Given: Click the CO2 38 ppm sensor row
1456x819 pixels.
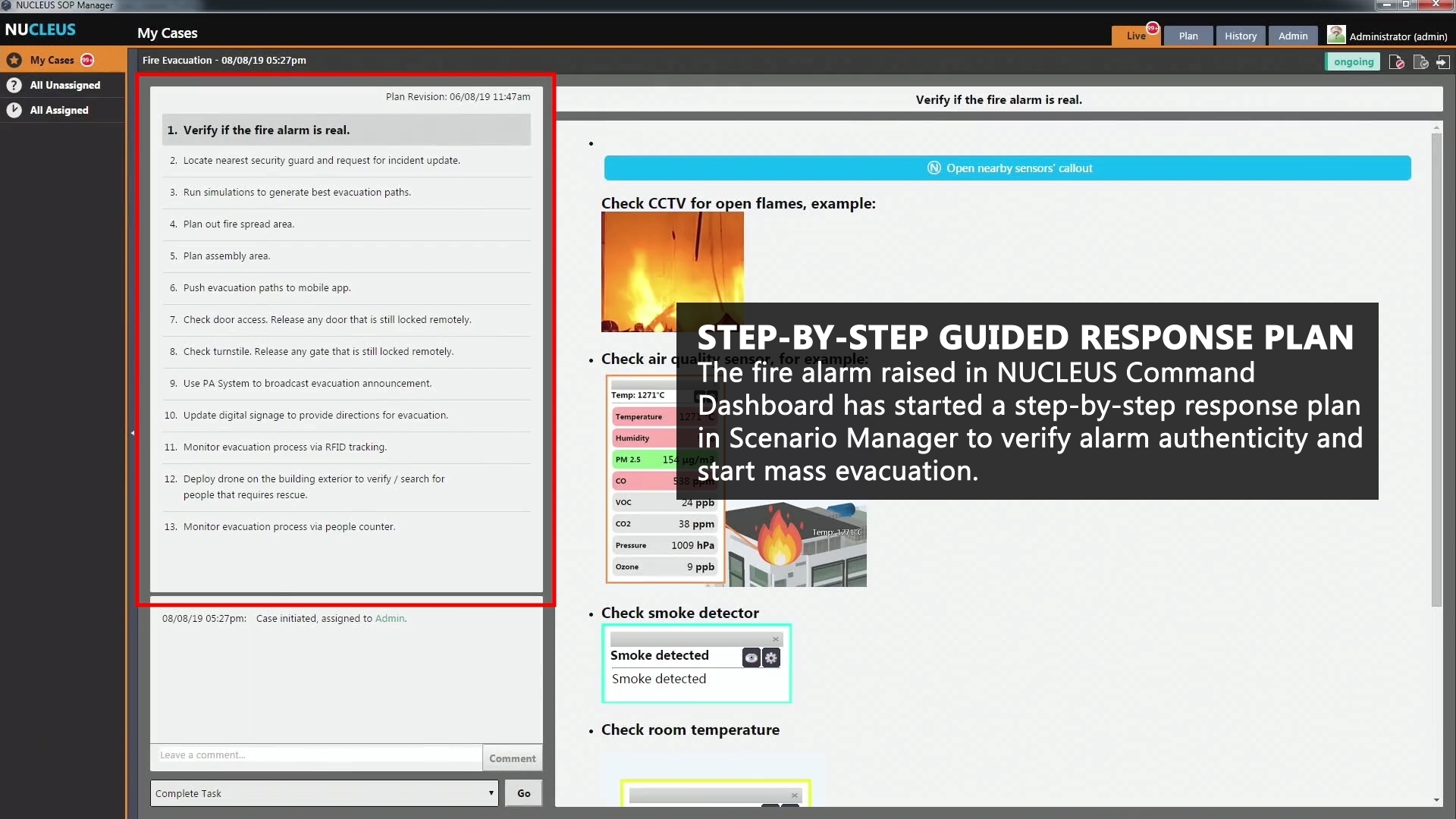Looking at the screenshot, I should point(664,524).
